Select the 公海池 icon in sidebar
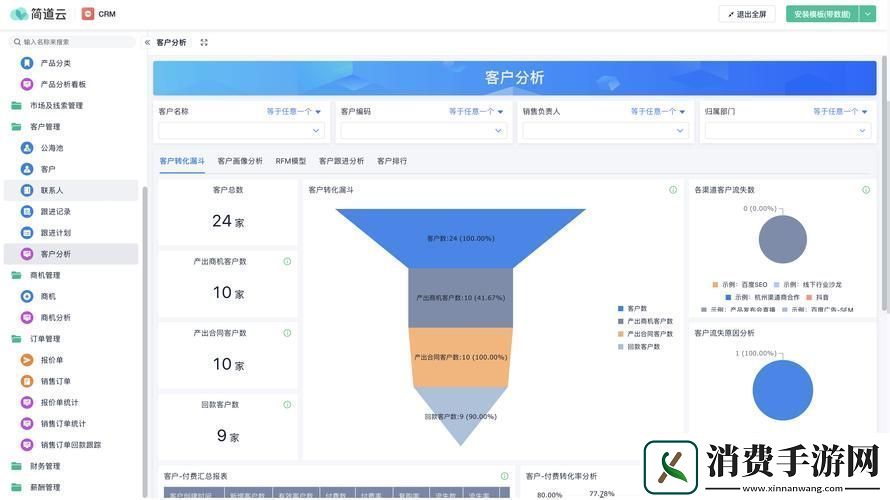Viewport: 890px width, 500px height. pyautogui.click(x=27, y=148)
